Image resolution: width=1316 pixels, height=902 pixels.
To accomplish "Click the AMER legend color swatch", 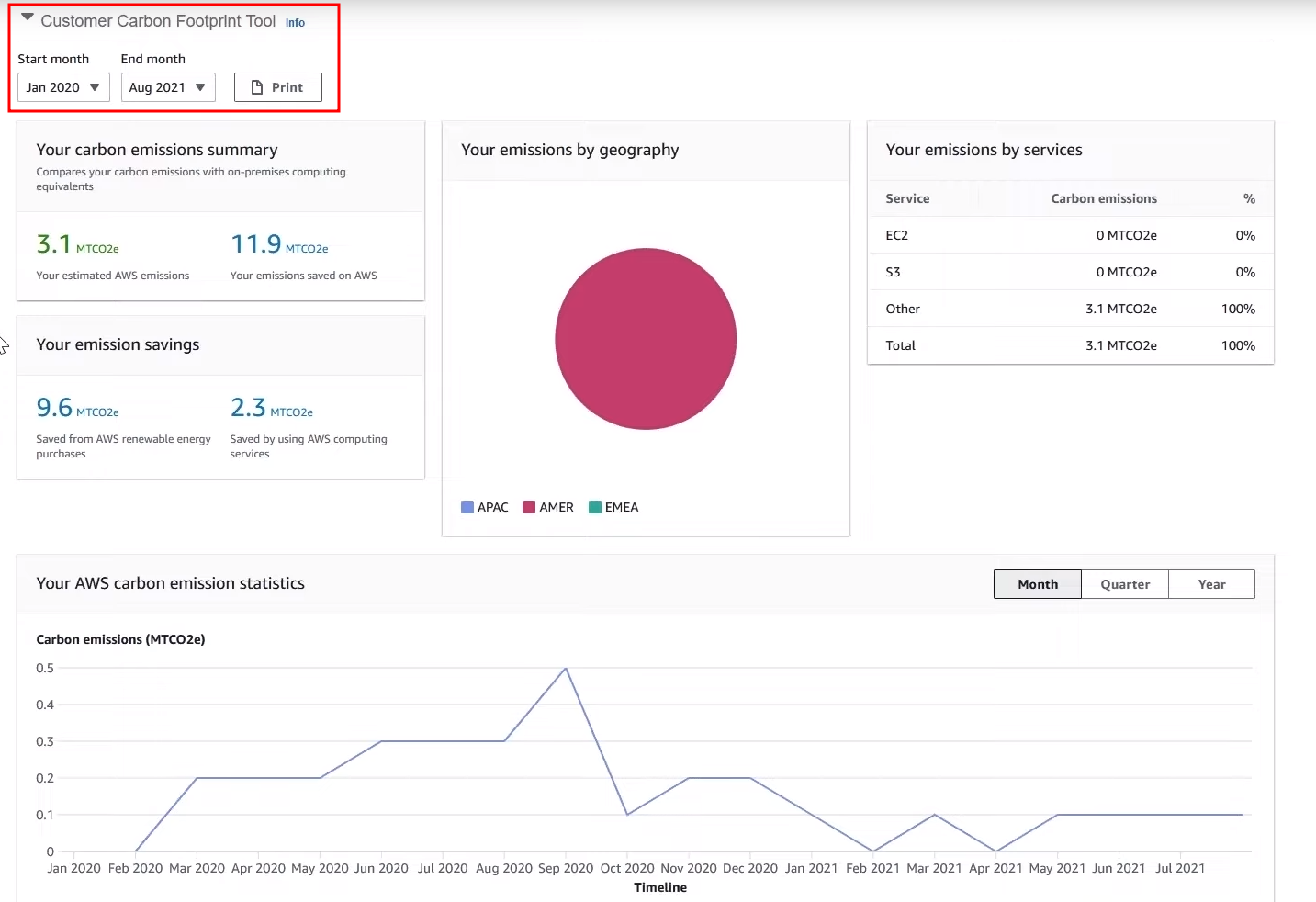I will (529, 507).
